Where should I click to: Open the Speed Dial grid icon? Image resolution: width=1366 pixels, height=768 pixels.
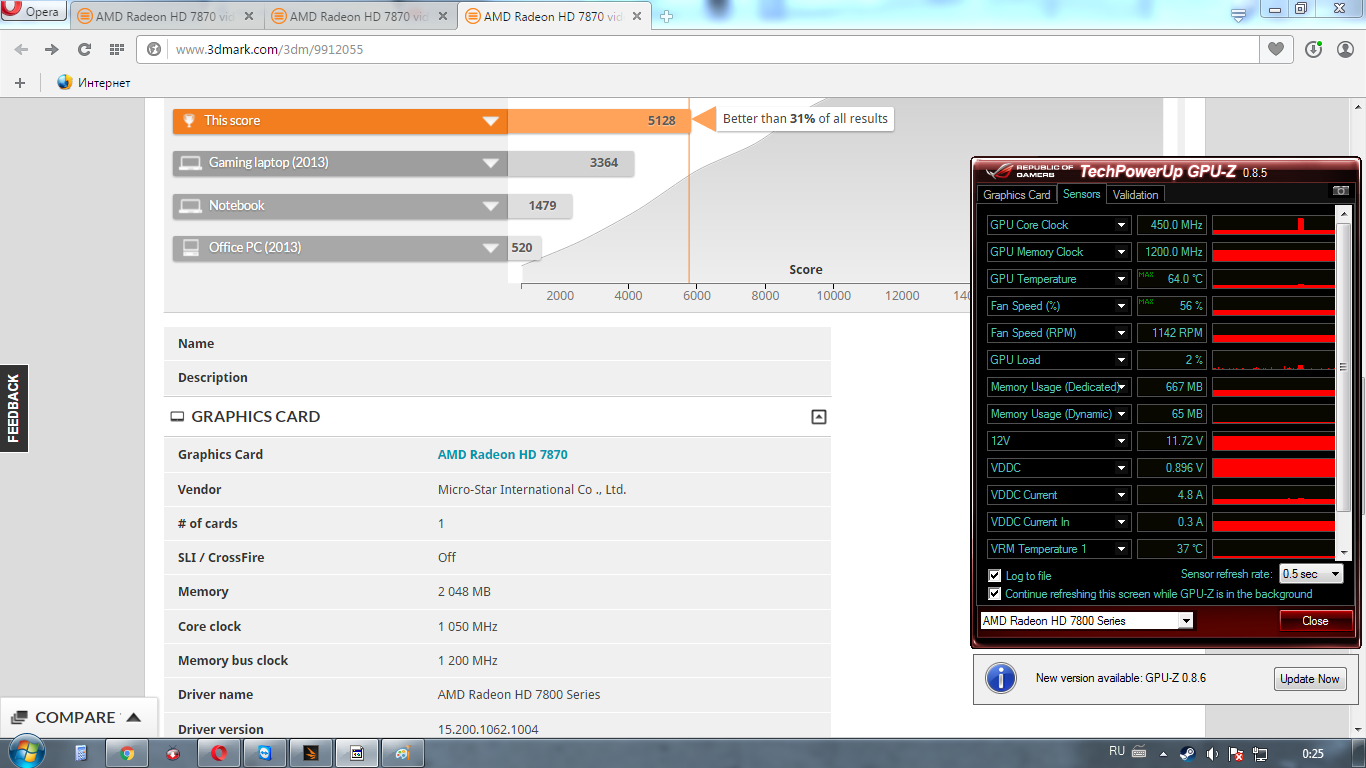(x=117, y=49)
